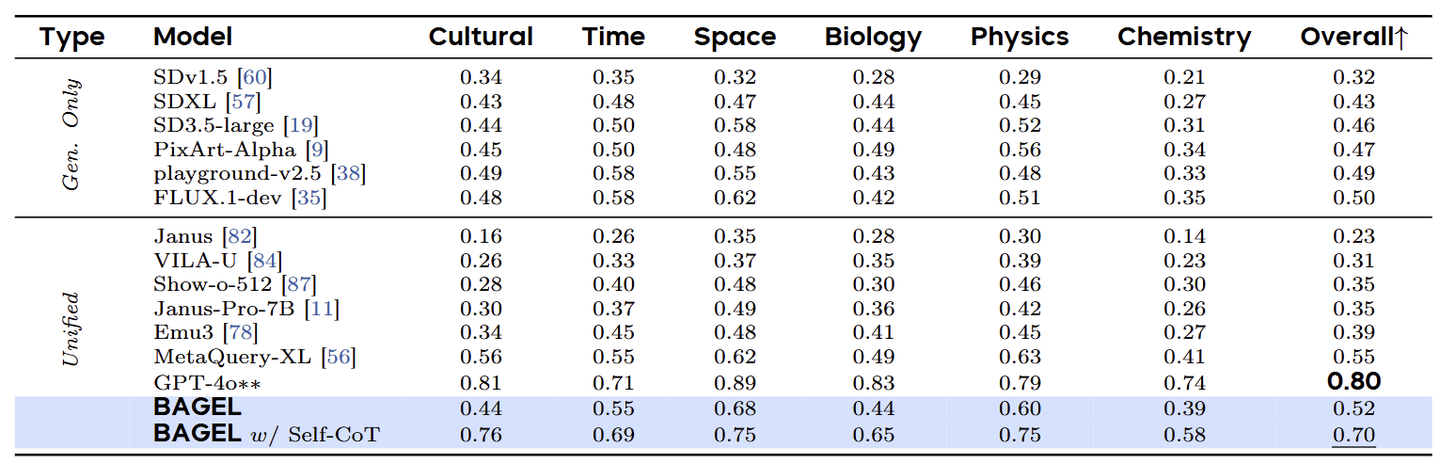Open citation 60 next to SDv1.5
Image resolution: width=1440 pixels, height=464 pixels.
click(x=255, y=77)
